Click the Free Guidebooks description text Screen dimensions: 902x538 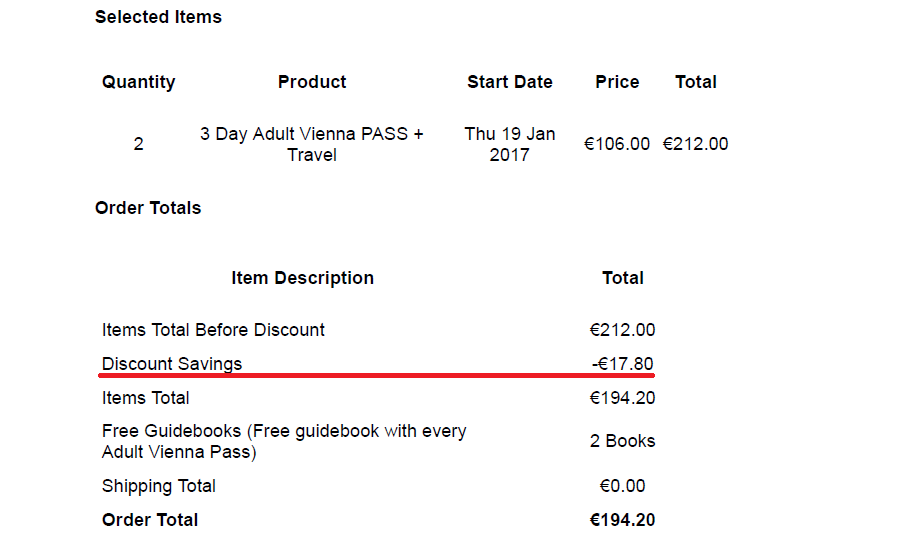(284, 441)
